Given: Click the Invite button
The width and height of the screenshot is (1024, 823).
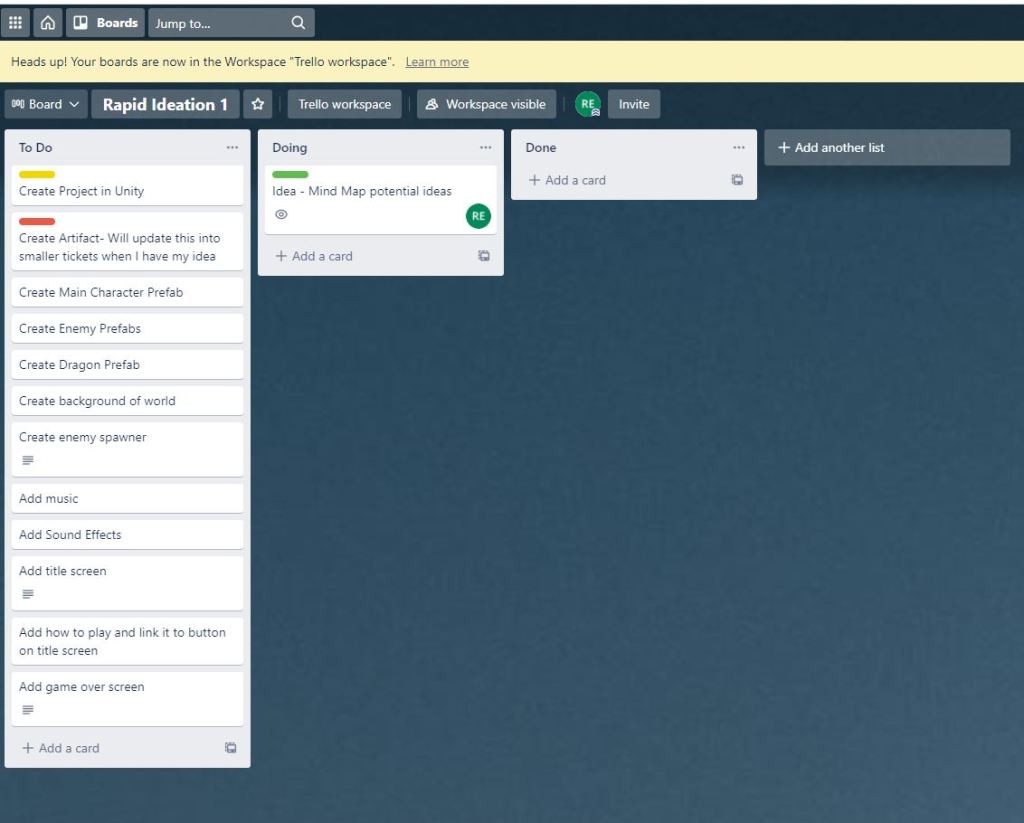Looking at the screenshot, I should 633,104.
